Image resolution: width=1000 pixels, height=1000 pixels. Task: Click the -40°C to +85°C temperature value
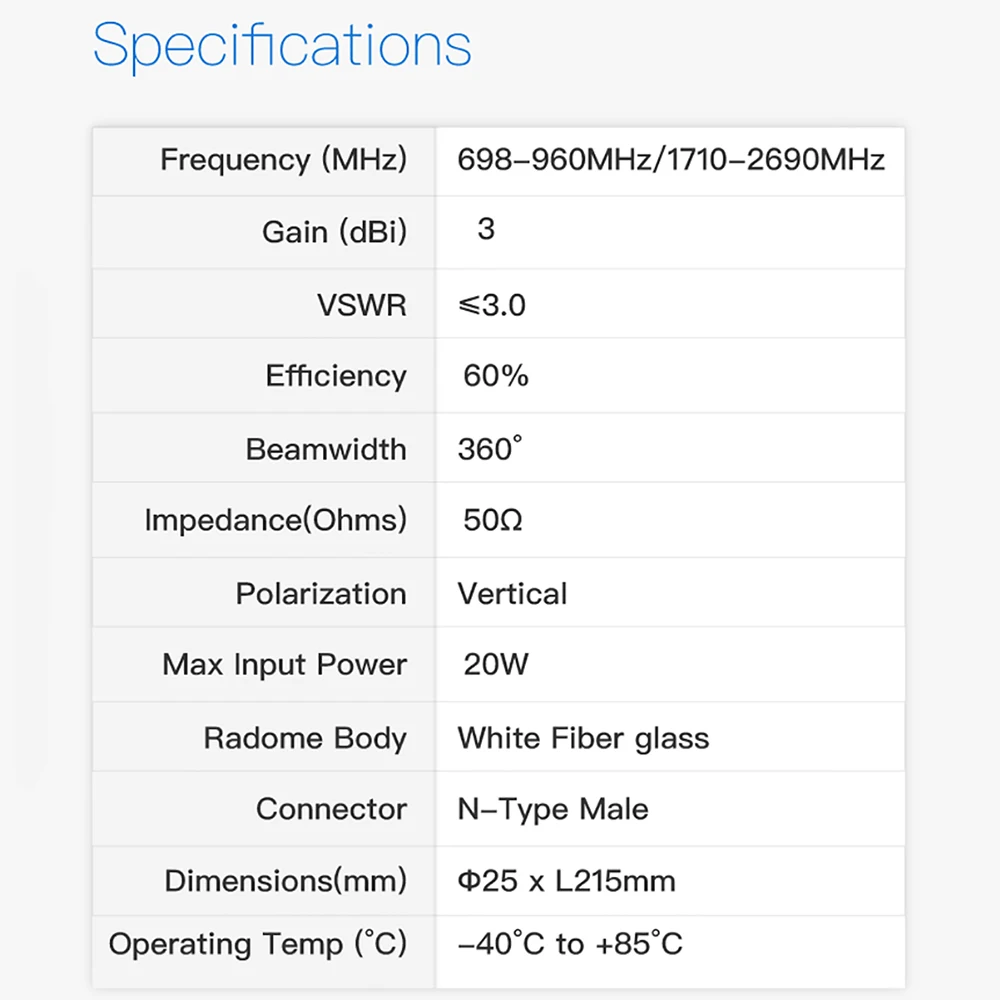coord(570,944)
